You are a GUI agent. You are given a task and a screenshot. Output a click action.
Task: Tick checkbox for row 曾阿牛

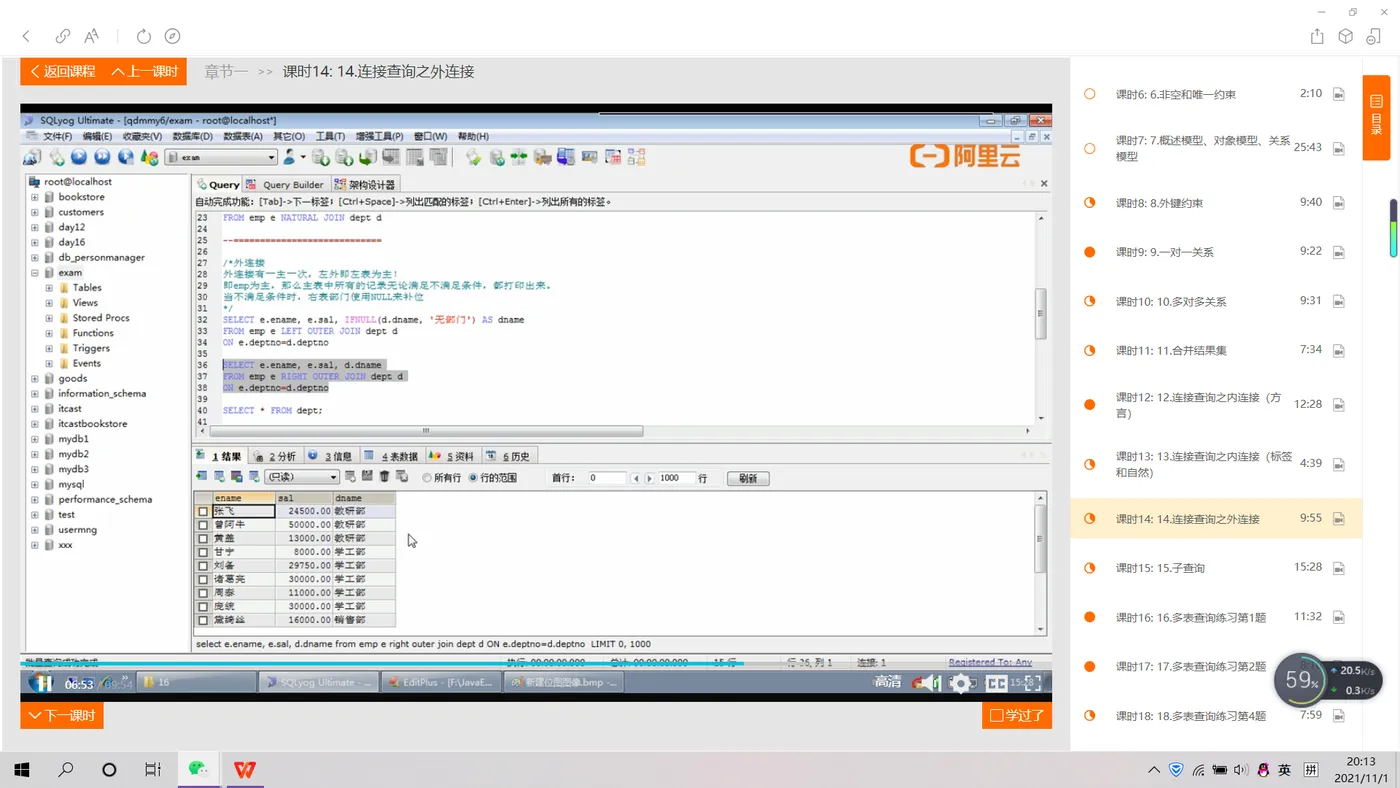pyautogui.click(x=203, y=525)
